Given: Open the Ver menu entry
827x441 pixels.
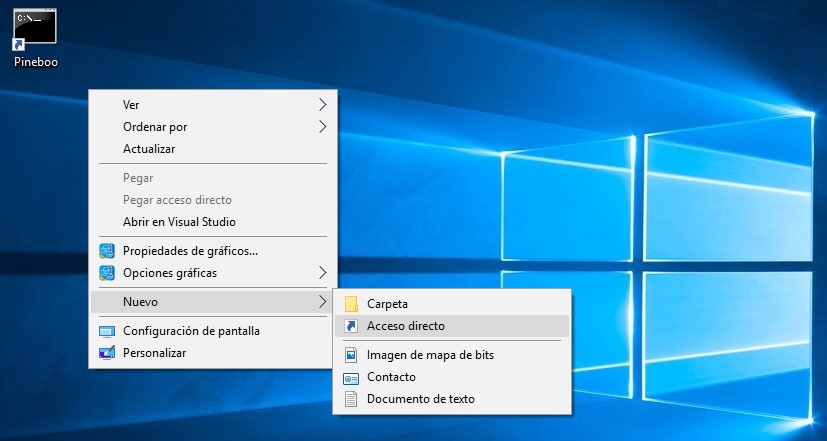Looking at the screenshot, I should [x=213, y=105].
